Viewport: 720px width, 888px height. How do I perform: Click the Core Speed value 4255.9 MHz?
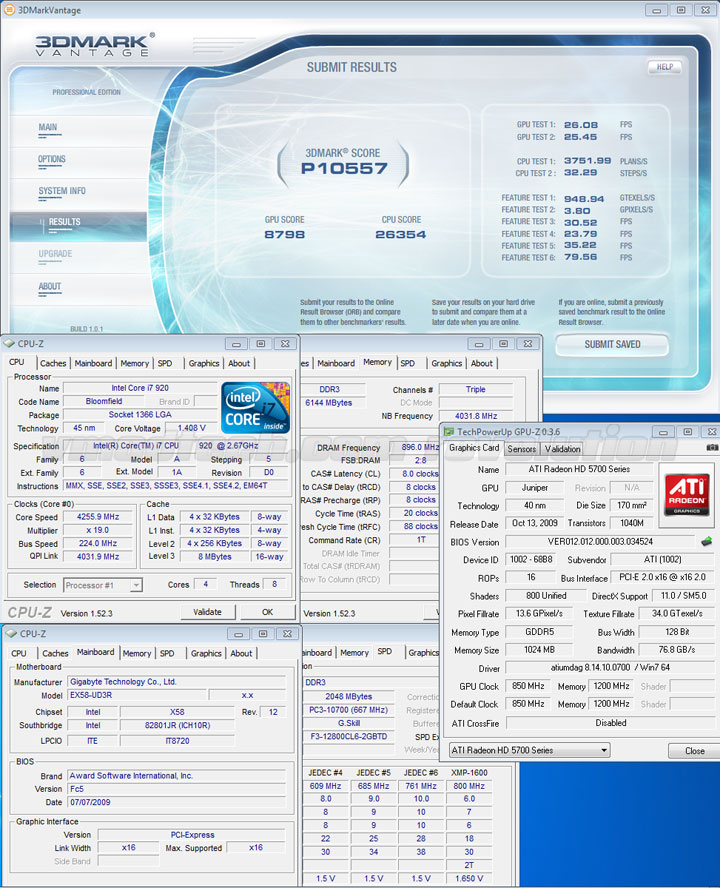point(98,517)
